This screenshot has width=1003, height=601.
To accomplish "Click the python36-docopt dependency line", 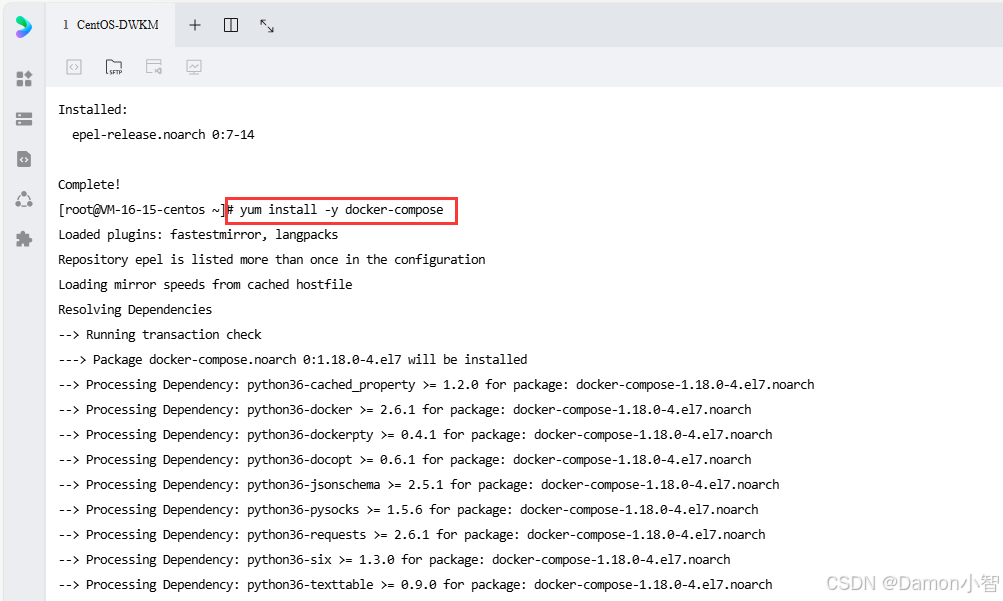I will [405, 459].
